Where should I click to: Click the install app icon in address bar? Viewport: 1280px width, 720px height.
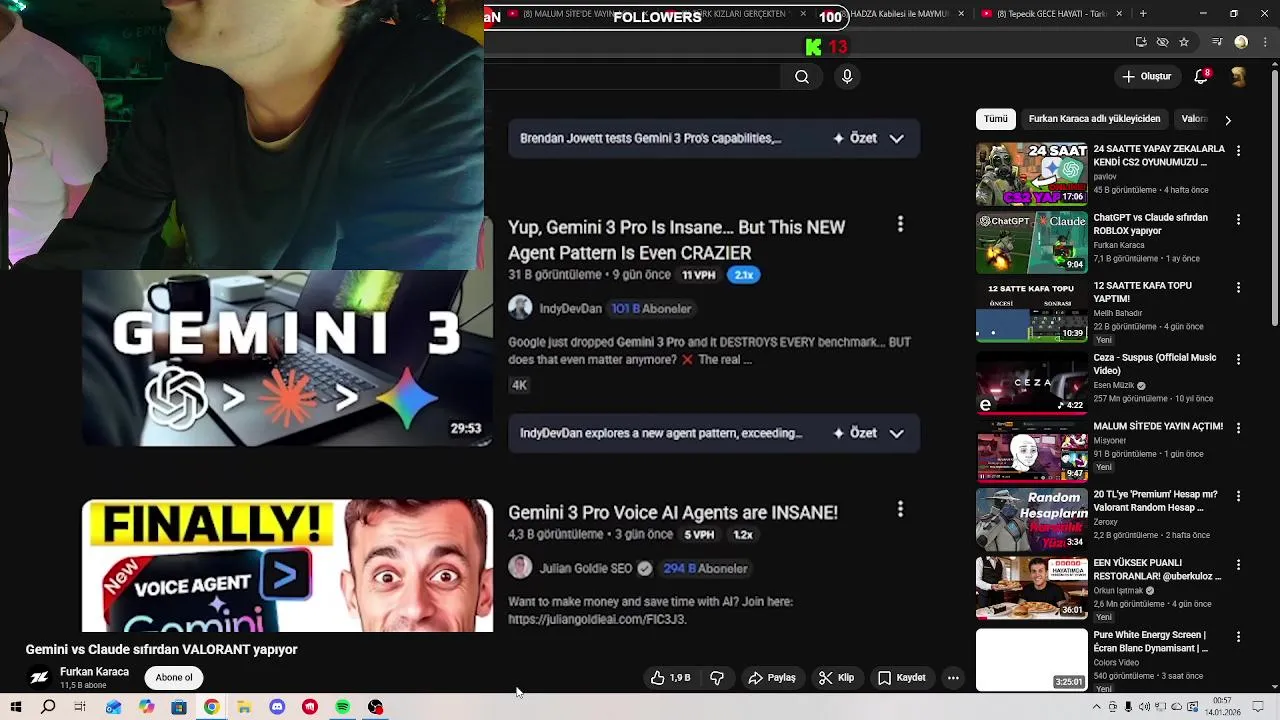(1141, 42)
